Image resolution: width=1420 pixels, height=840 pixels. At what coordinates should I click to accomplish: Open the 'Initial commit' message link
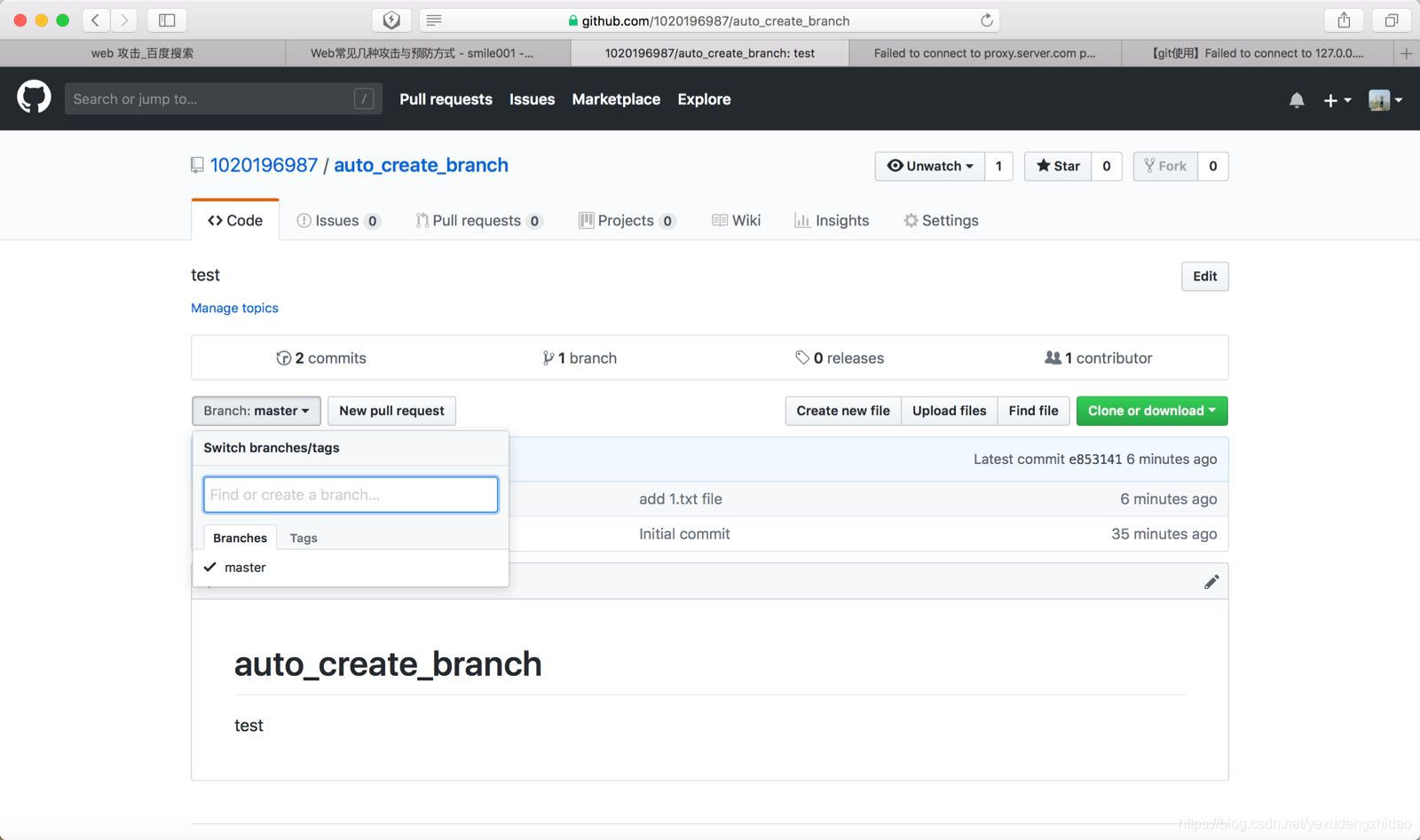(684, 533)
